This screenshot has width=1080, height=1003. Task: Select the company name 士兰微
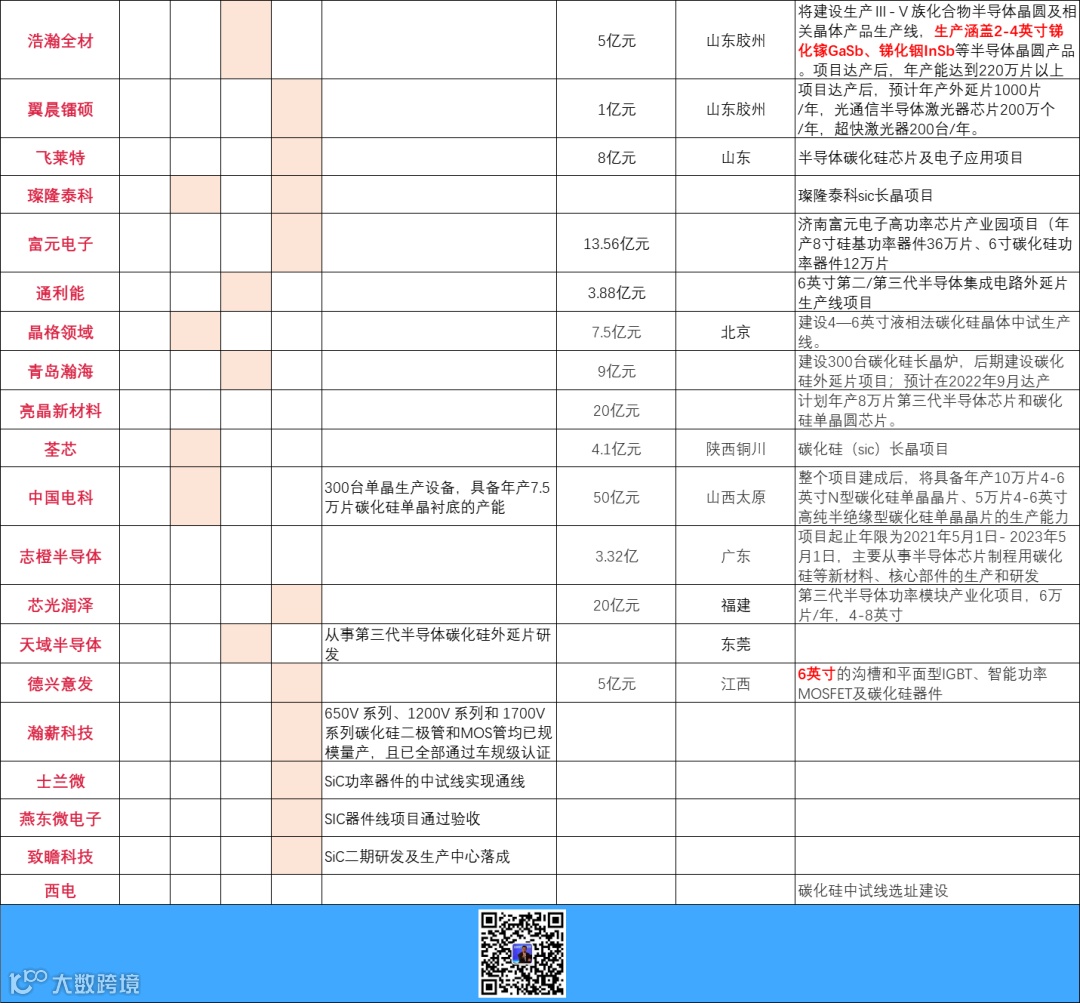(x=60, y=780)
